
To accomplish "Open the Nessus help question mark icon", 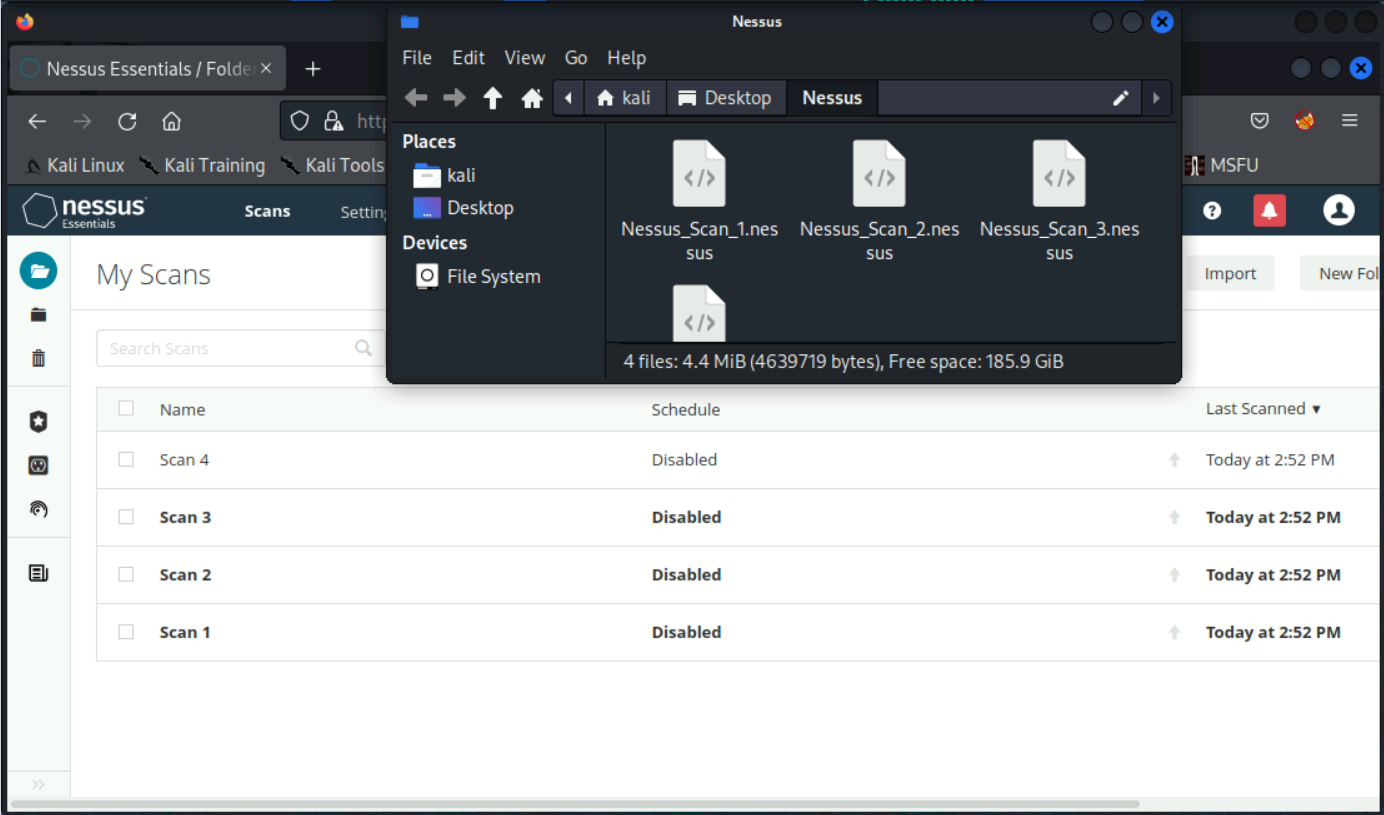I will 1212,210.
